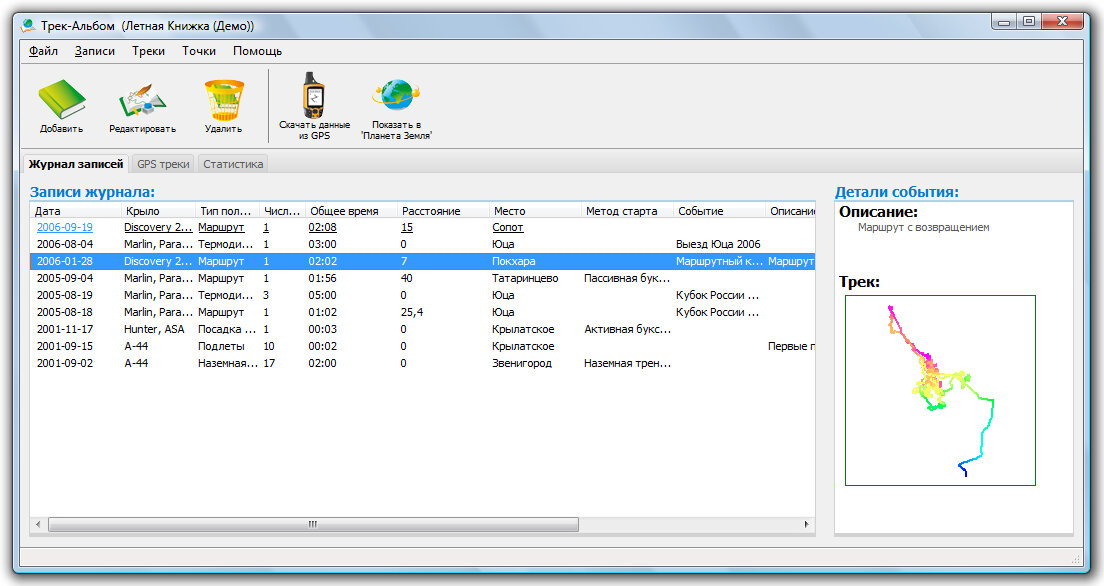Select the 2001-09-02 Звенигород record
The height and width of the screenshot is (586, 1104).
tap(300, 363)
